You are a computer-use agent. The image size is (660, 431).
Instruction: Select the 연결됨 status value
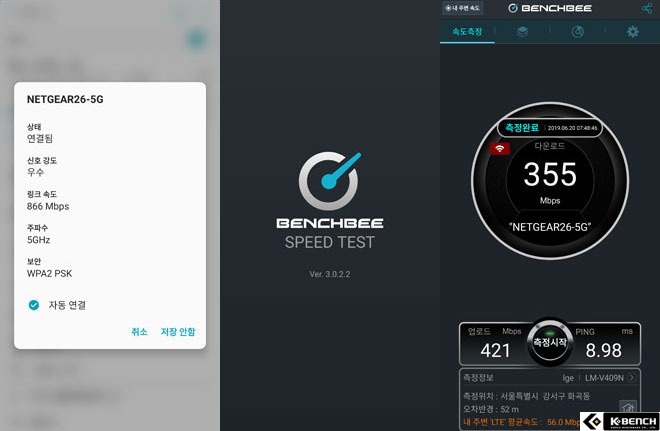point(40,138)
